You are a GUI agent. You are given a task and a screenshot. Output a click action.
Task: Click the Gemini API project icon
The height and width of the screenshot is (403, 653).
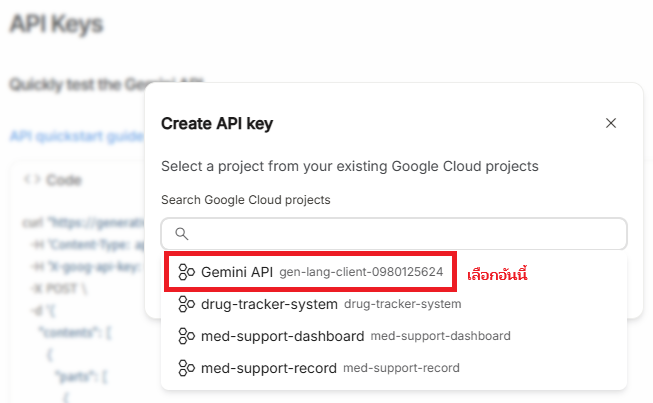(186, 272)
